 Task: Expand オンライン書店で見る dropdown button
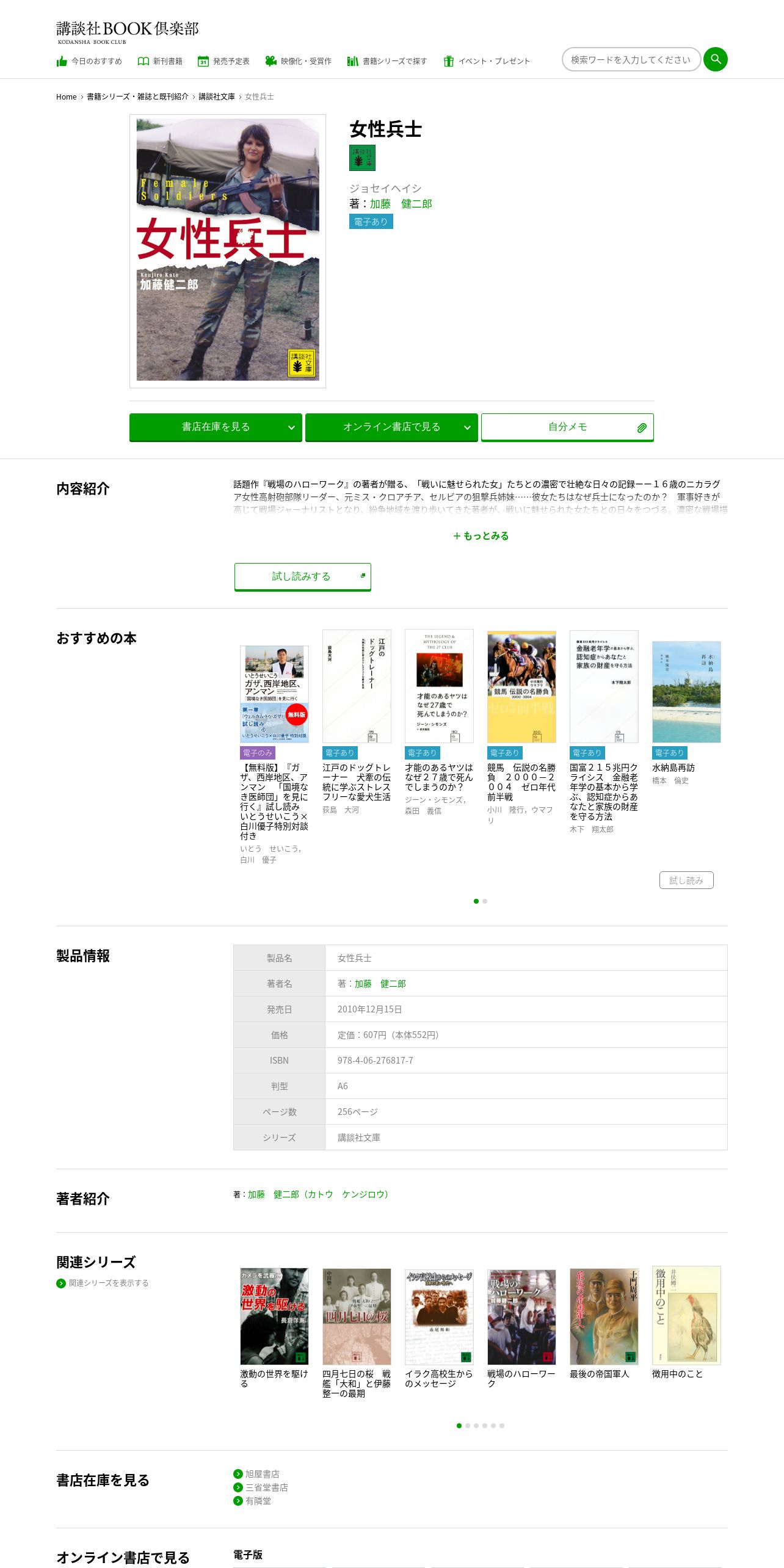pos(391,427)
